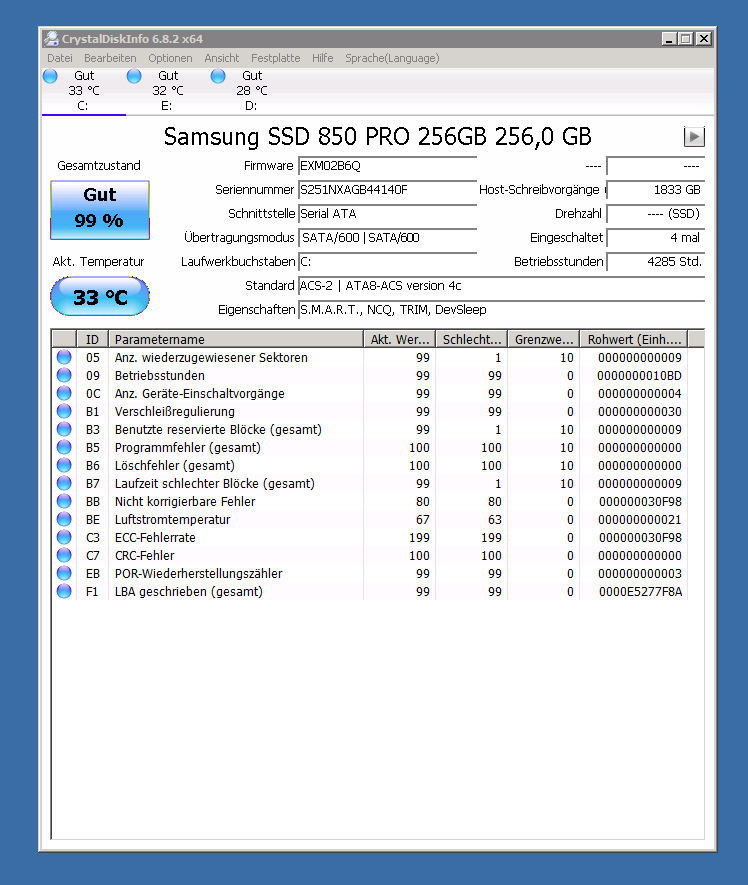This screenshot has height=885, width=748.
Task: Click the Akt. Wer... column header
Action: pyautogui.click(x=399, y=339)
